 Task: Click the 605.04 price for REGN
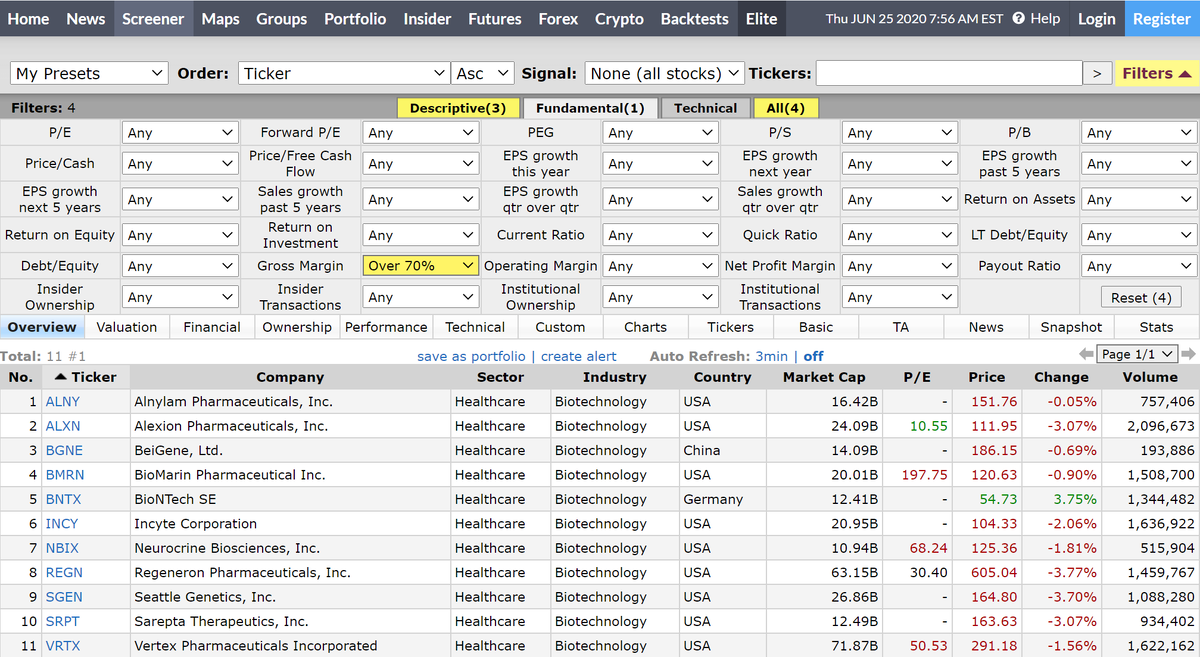point(993,573)
